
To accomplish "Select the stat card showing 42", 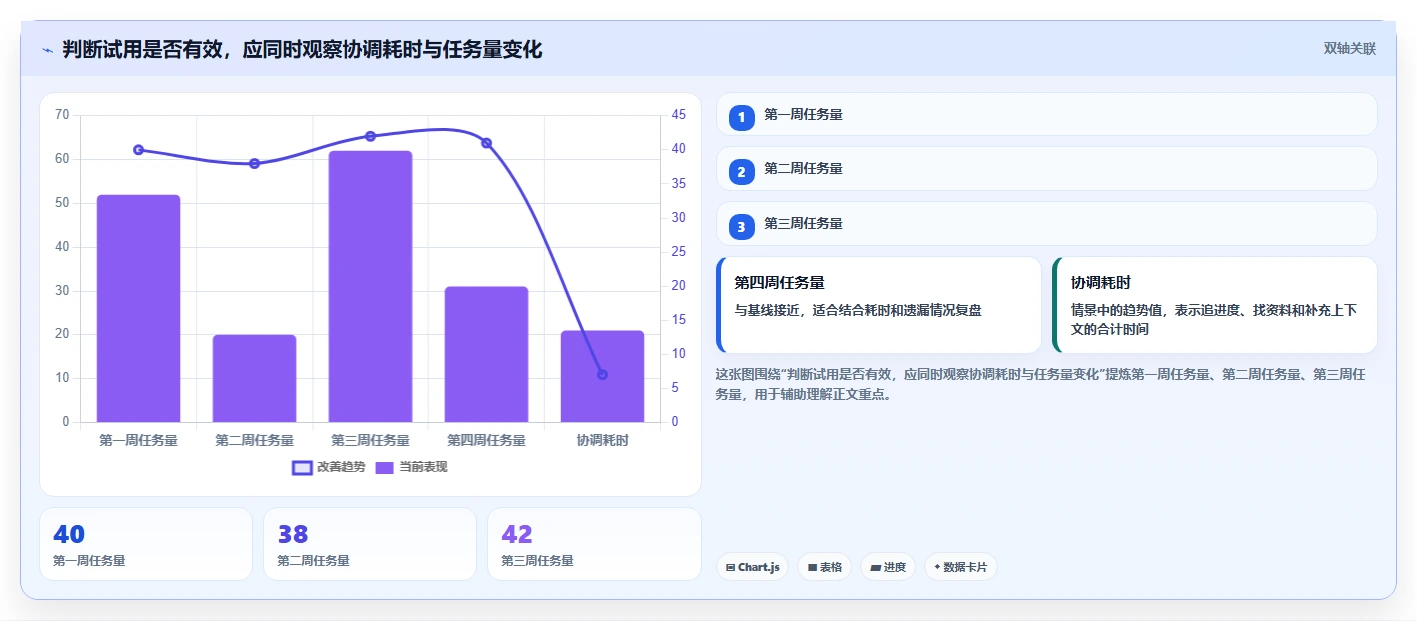I will click(x=594, y=544).
